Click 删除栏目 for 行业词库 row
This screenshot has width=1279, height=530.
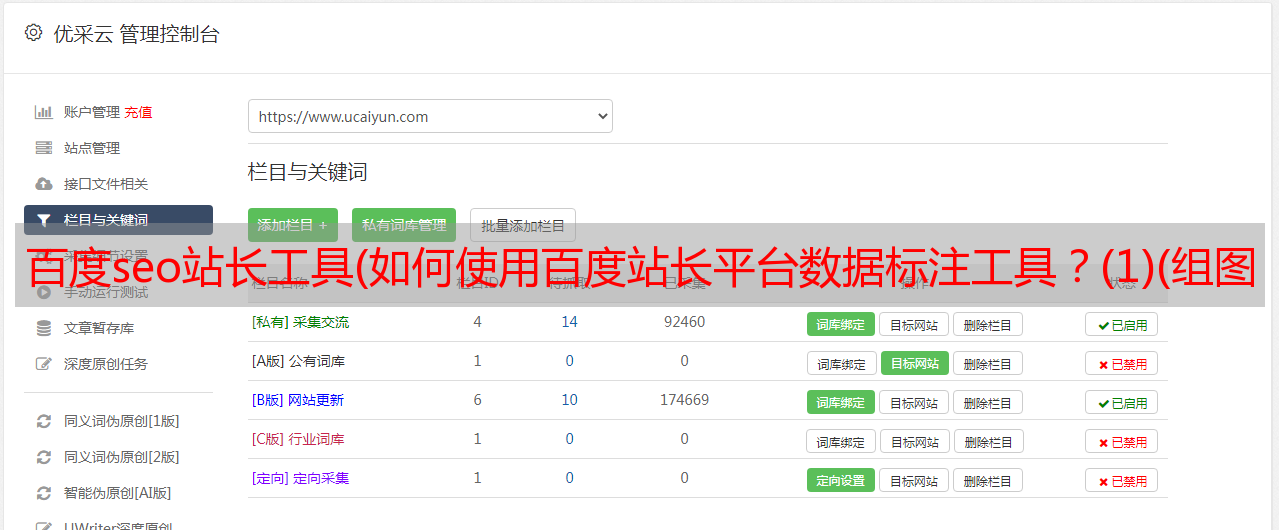pyautogui.click(x=990, y=441)
